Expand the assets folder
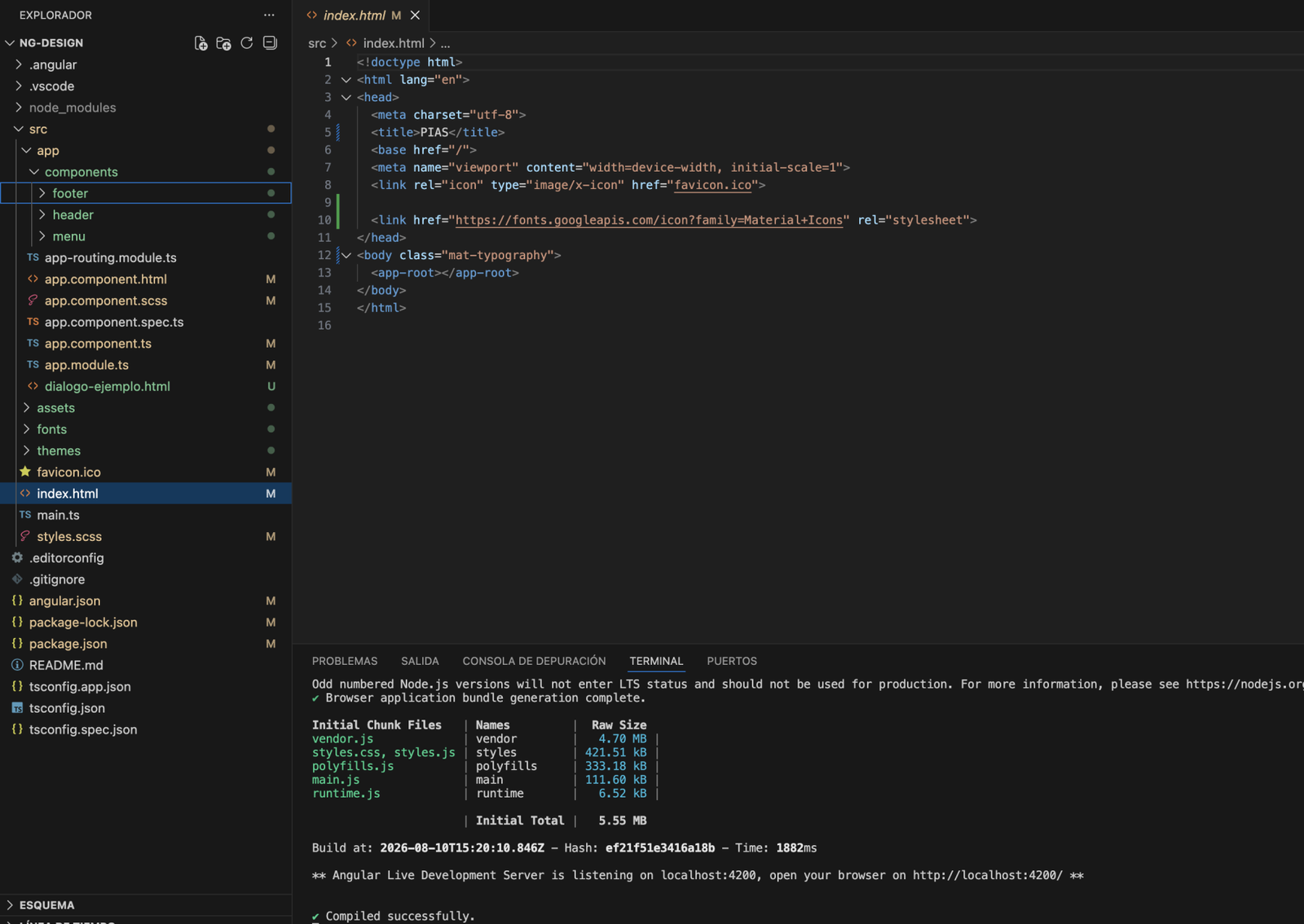Screen dimensions: 1304x924 pos(27,407)
